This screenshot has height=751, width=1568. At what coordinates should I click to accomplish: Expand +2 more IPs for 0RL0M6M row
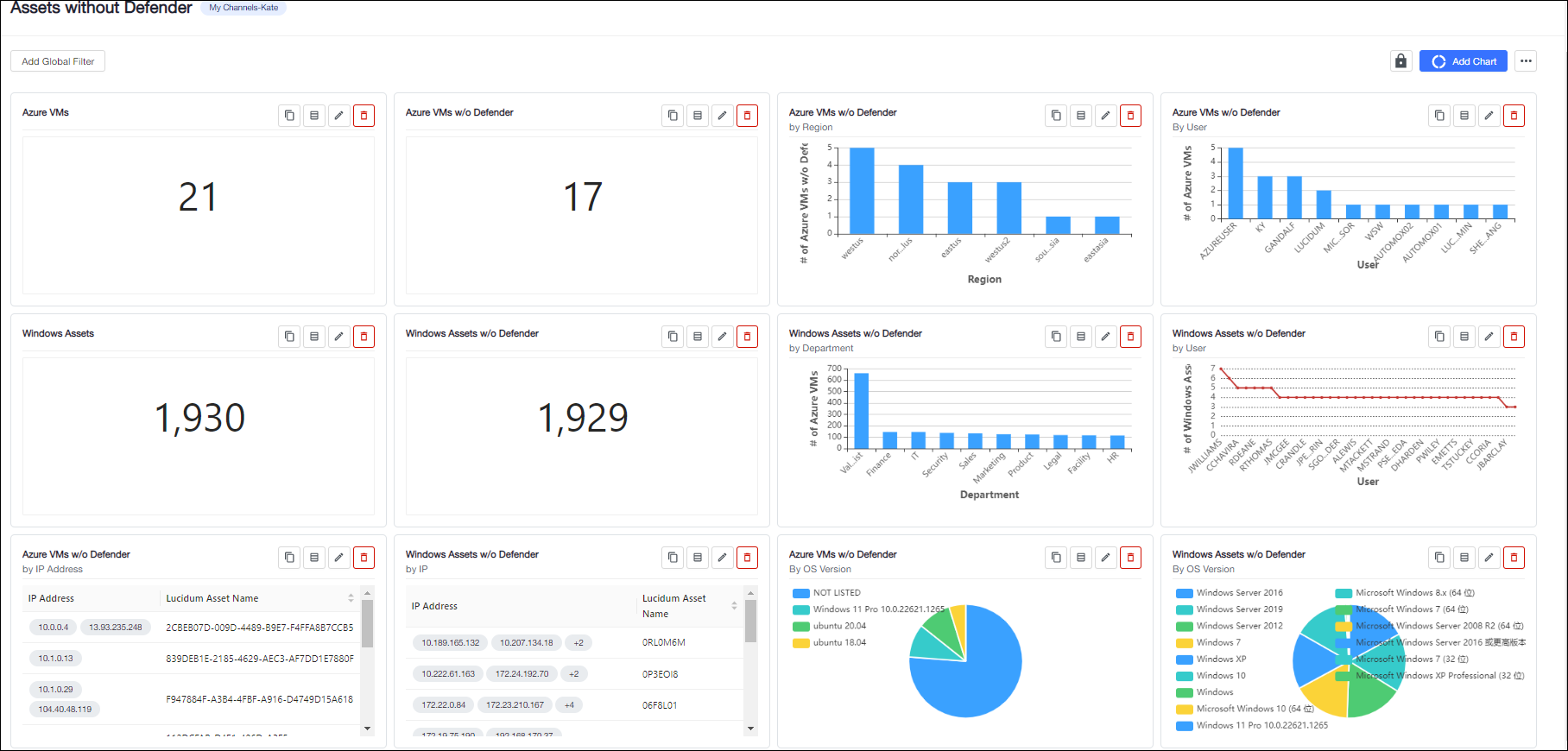click(x=579, y=642)
